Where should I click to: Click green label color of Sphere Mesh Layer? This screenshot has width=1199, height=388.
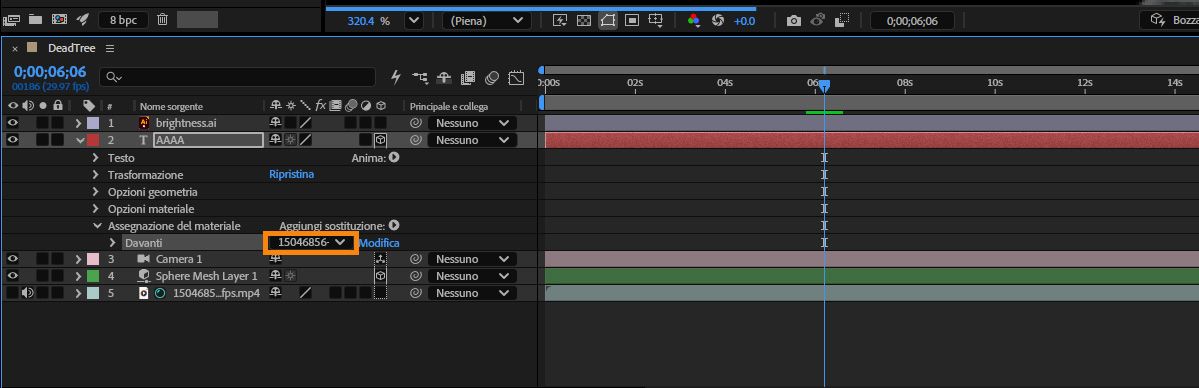tap(93, 276)
